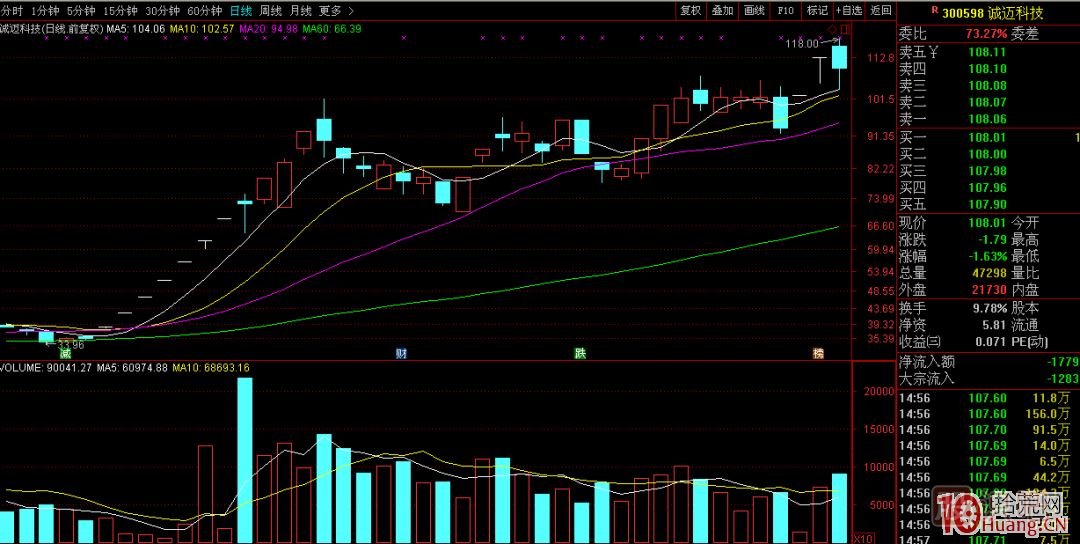Expand the 更多 periods dropdown

[335, 10]
